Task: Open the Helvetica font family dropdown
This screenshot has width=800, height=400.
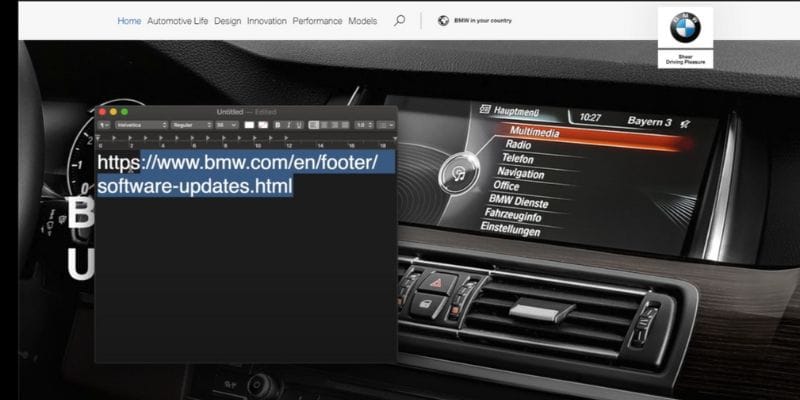Action: coord(141,125)
